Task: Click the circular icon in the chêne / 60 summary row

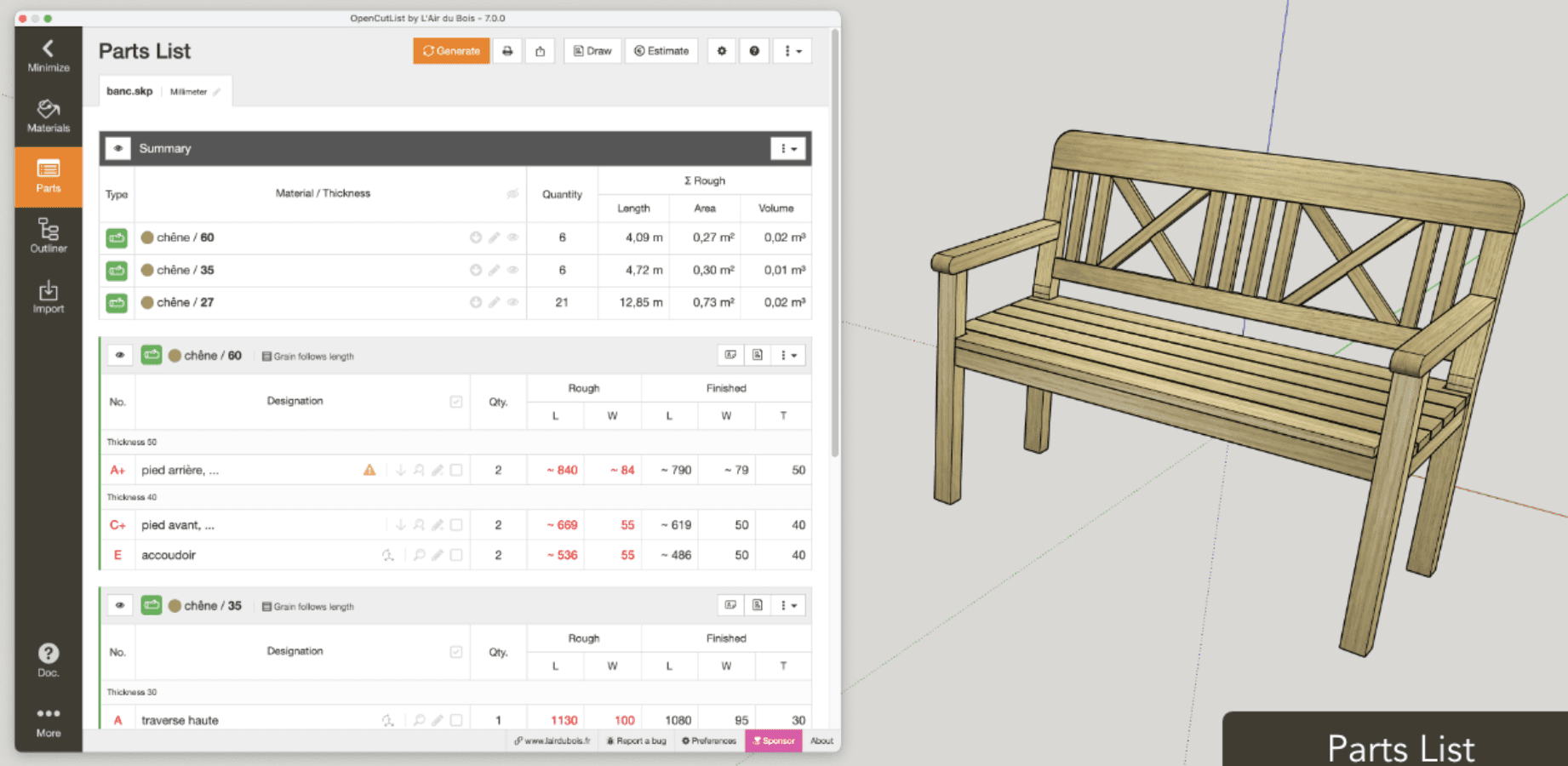Action: coord(476,237)
